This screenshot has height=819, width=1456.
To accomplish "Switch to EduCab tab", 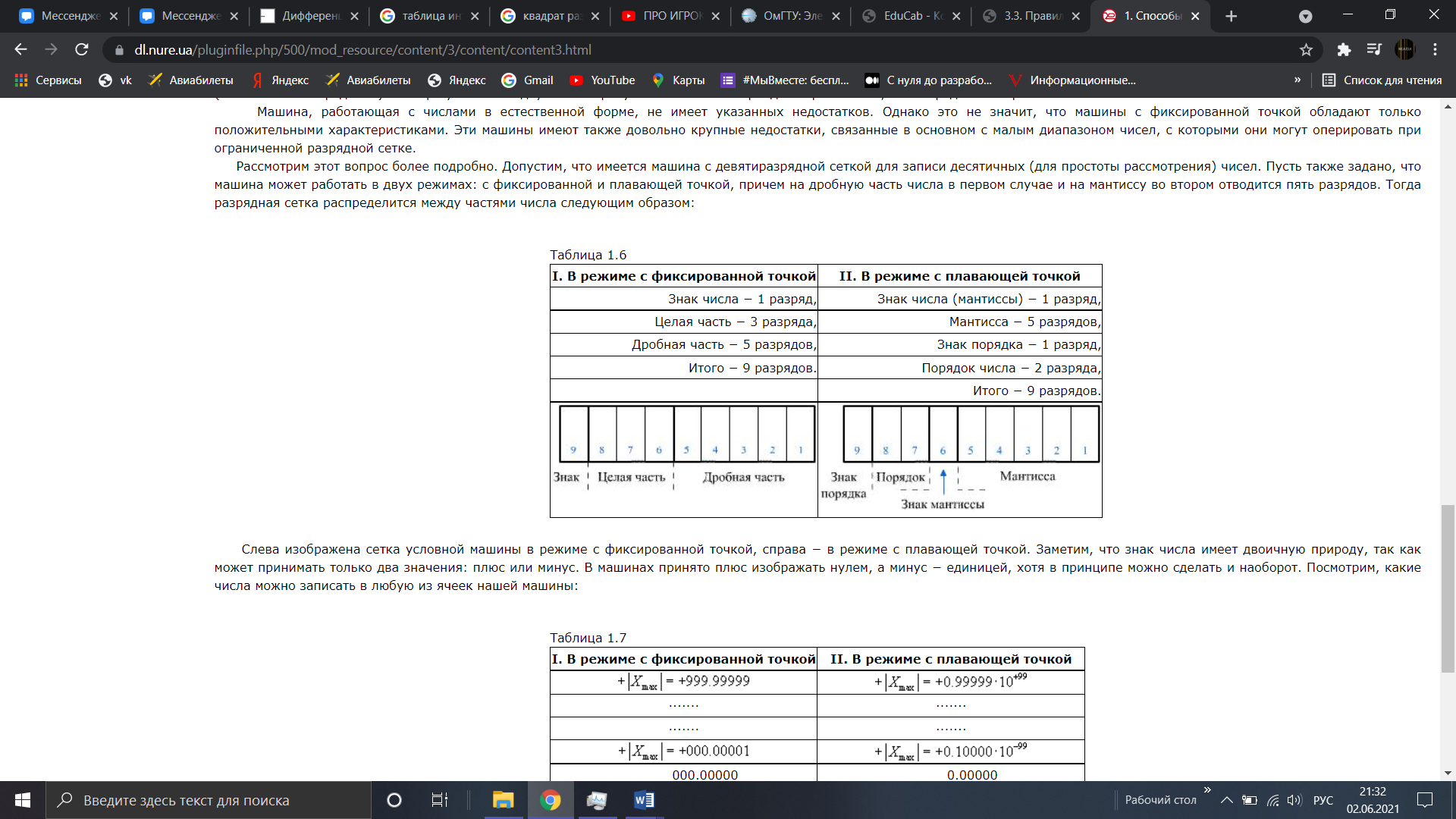I will pyautogui.click(x=912, y=16).
